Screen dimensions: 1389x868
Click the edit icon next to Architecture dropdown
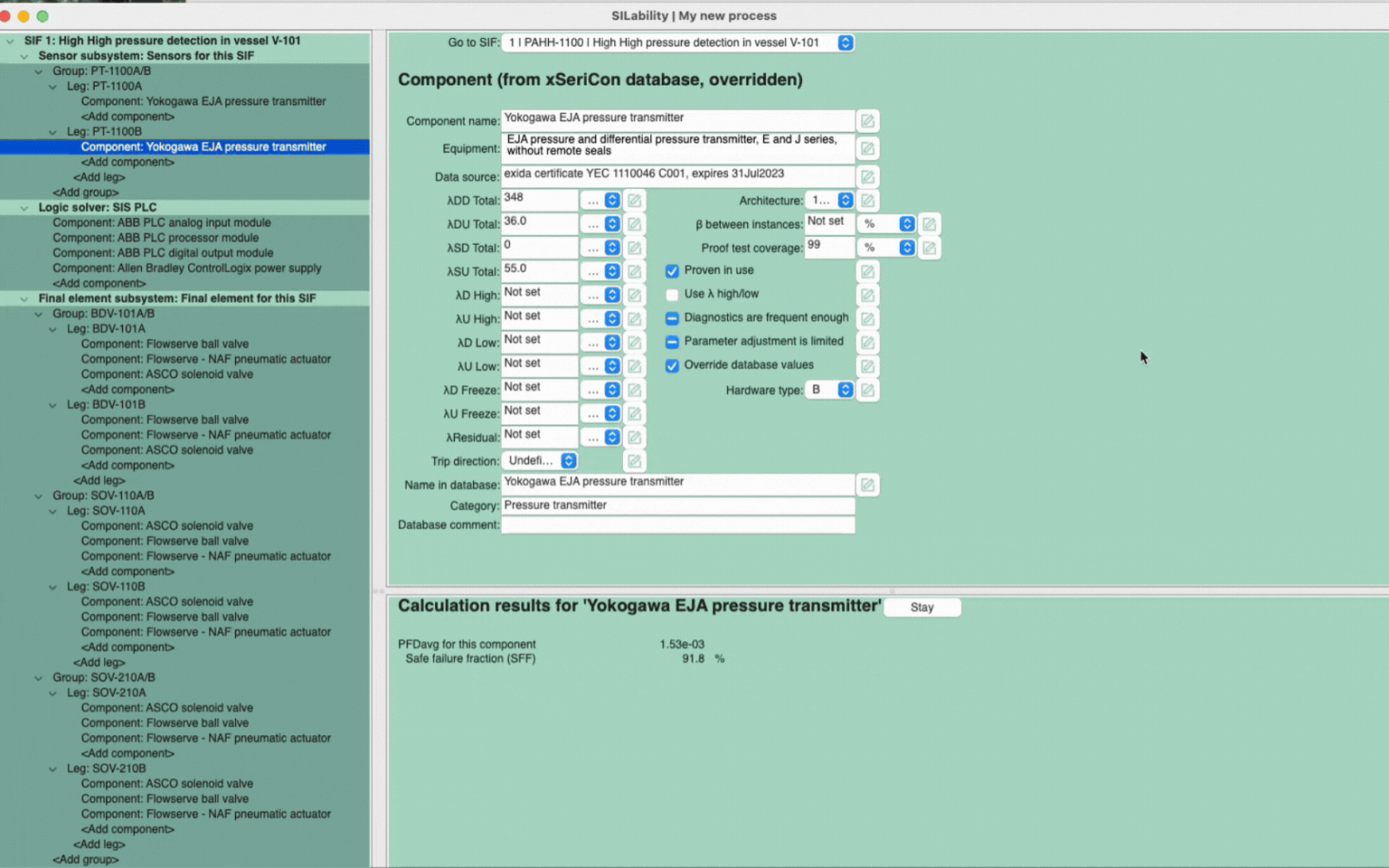pos(867,201)
